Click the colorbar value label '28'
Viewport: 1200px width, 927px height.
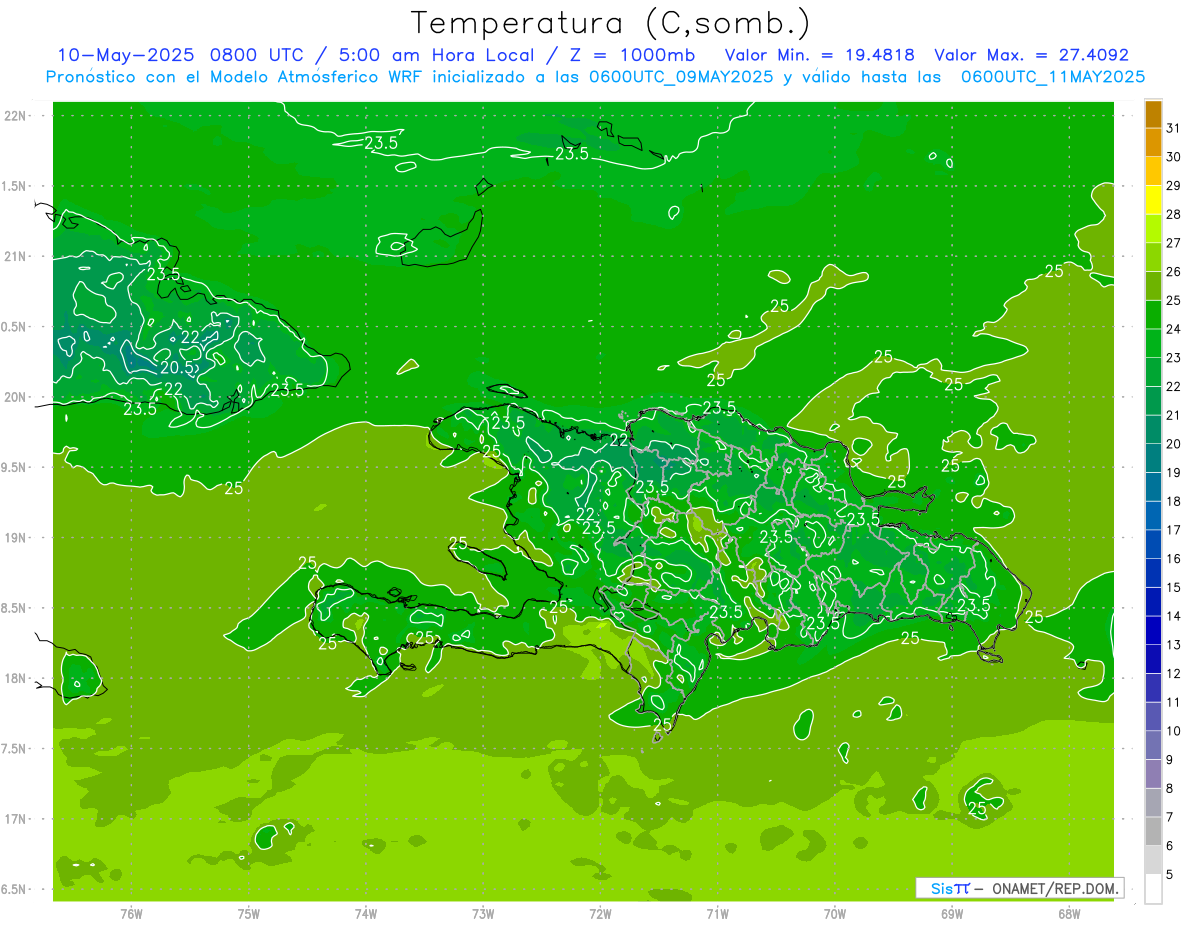click(x=1174, y=214)
